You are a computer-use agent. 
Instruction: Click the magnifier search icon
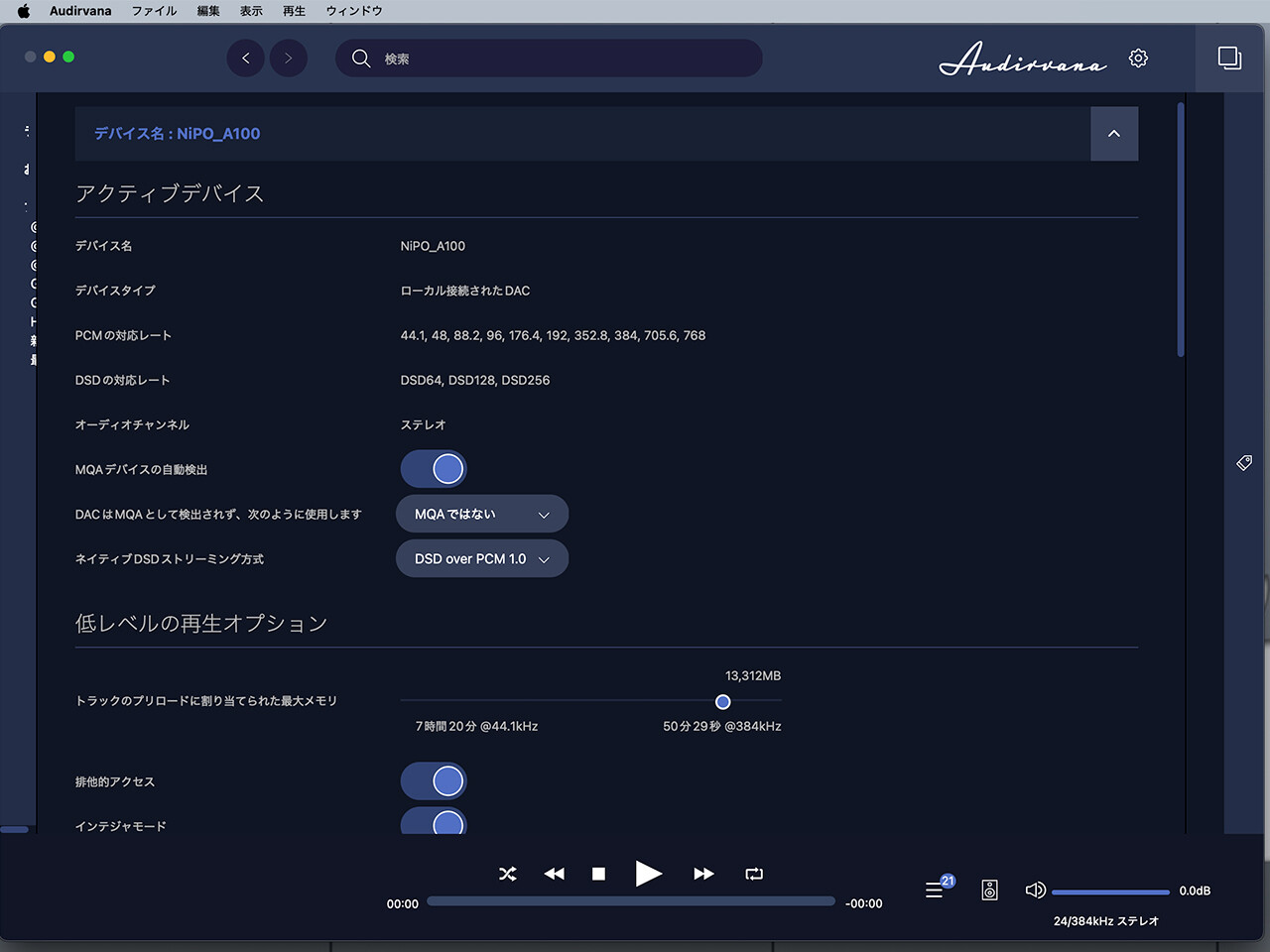[x=361, y=59]
